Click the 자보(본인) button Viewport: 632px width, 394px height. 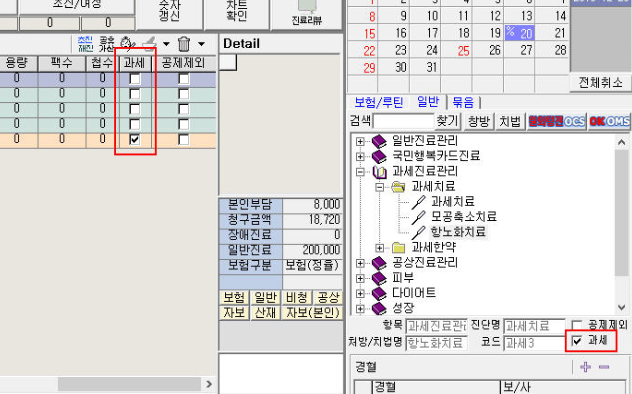pos(313,313)
